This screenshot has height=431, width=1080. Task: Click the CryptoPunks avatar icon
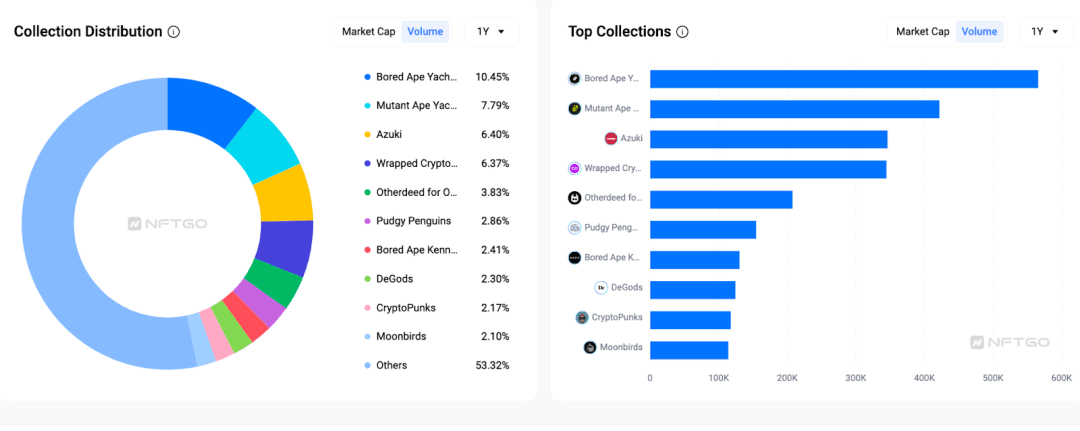click(582, 318)
